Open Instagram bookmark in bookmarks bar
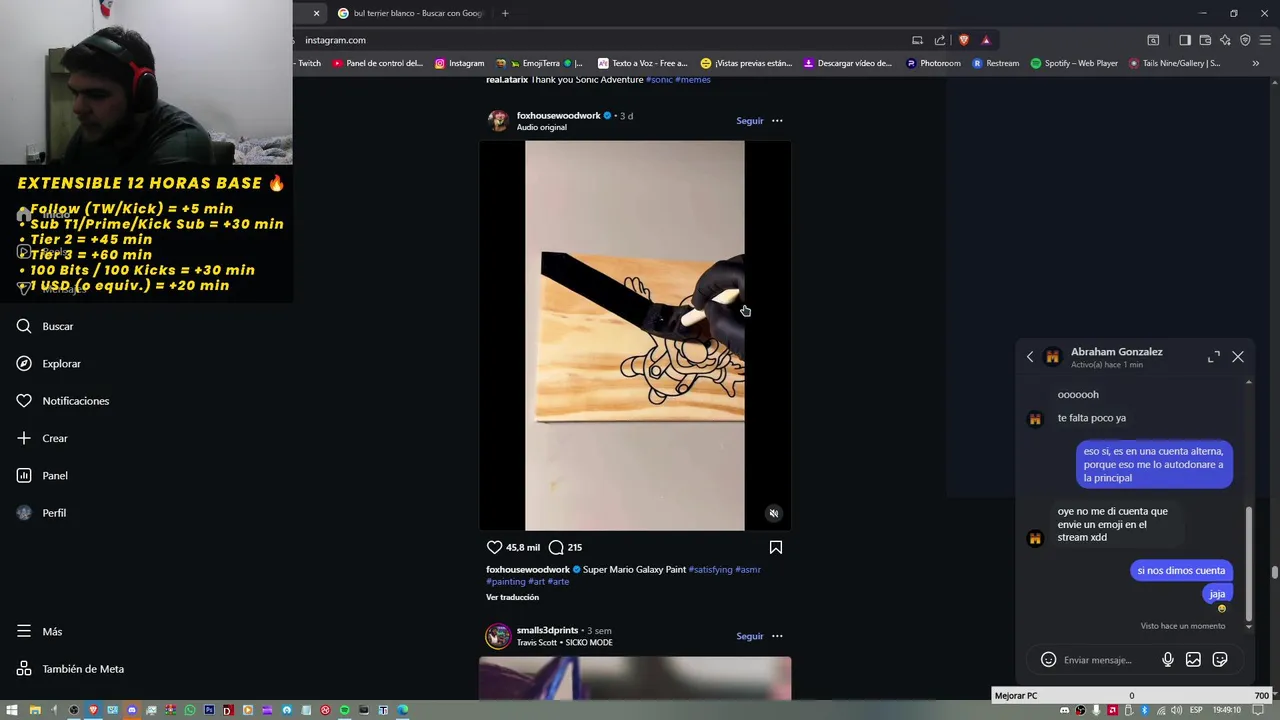The width and height of the screenshot is (1280, 720). 459,63
